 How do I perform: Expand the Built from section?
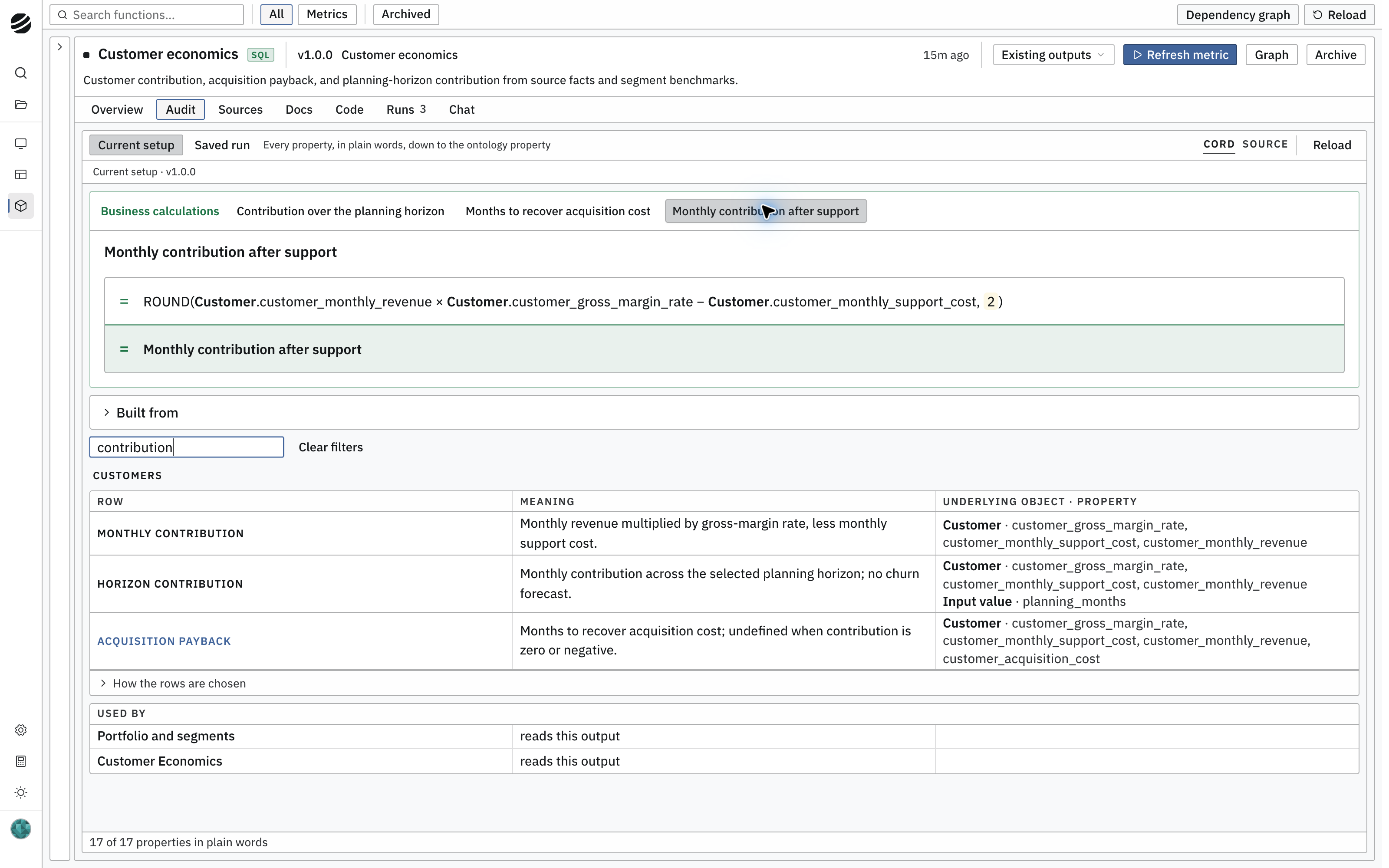coord(724,413)
